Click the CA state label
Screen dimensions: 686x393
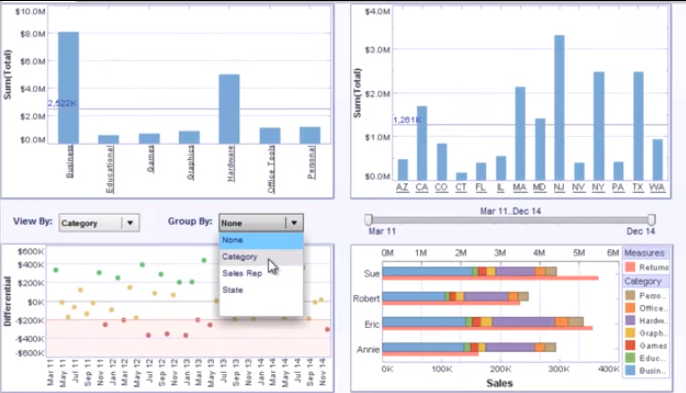(422, 187)
